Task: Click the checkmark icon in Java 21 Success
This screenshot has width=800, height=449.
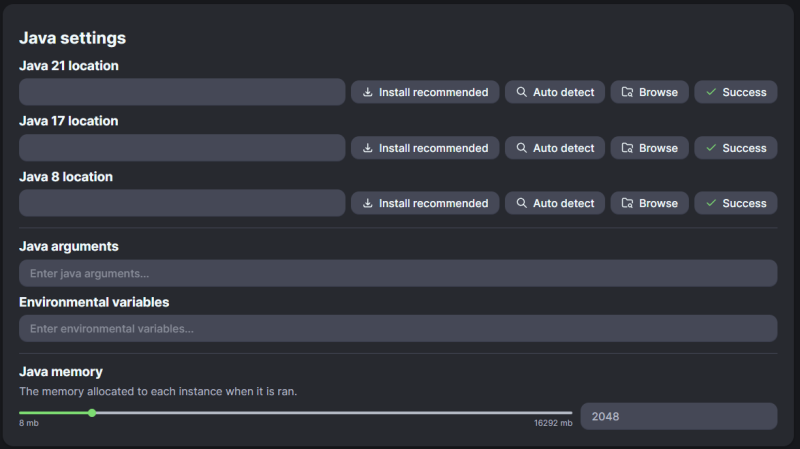Action: [x=711, y=92]
